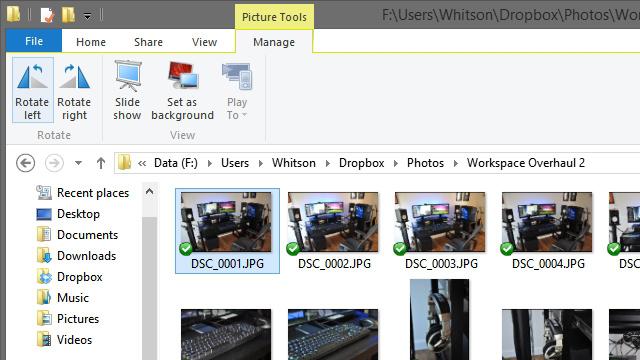Viewport: 640px width, 360px height.
Task: Select the DSC_0001.JPG thumbnail
Action: (226, 222)
